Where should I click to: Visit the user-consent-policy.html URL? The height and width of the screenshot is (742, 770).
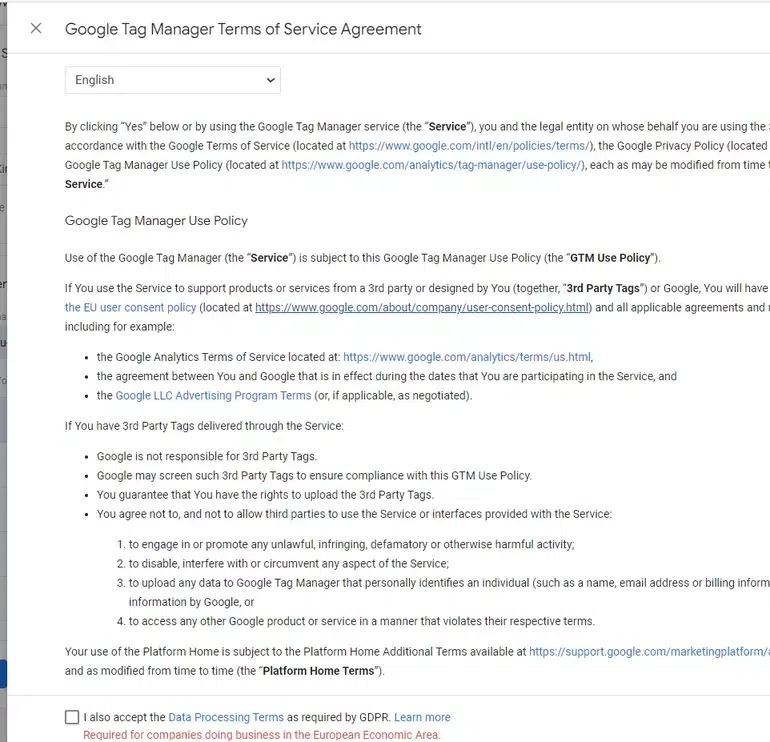(422, 307)
